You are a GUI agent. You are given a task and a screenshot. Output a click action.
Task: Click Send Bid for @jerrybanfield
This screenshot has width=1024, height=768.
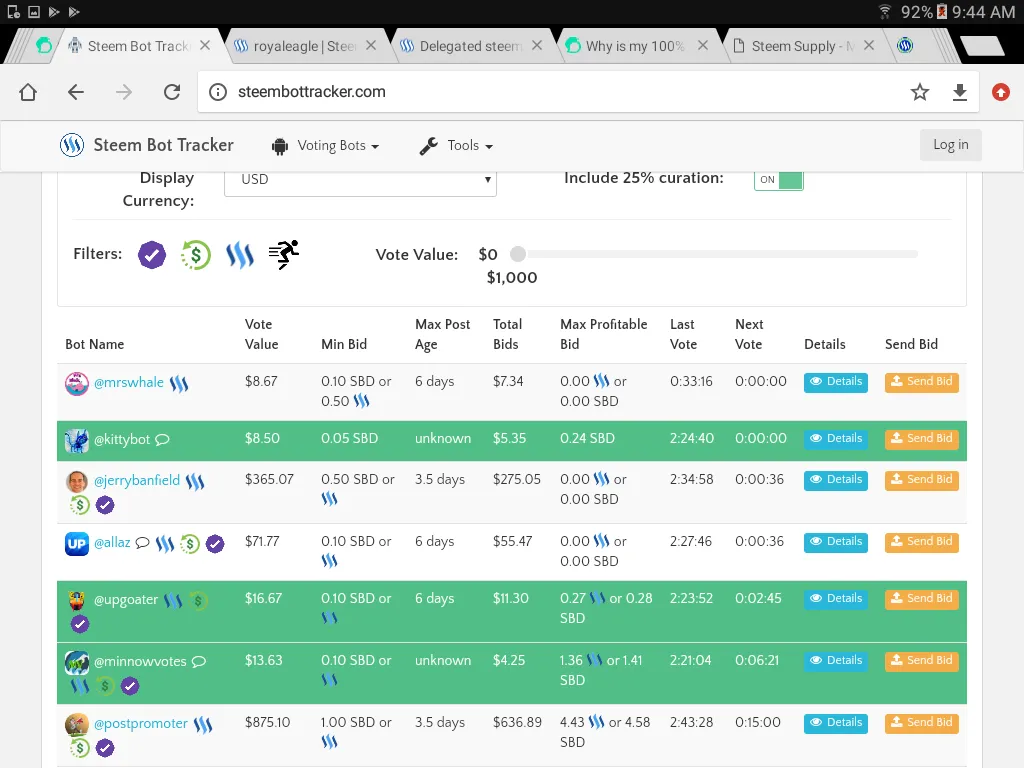click(921, 480)
